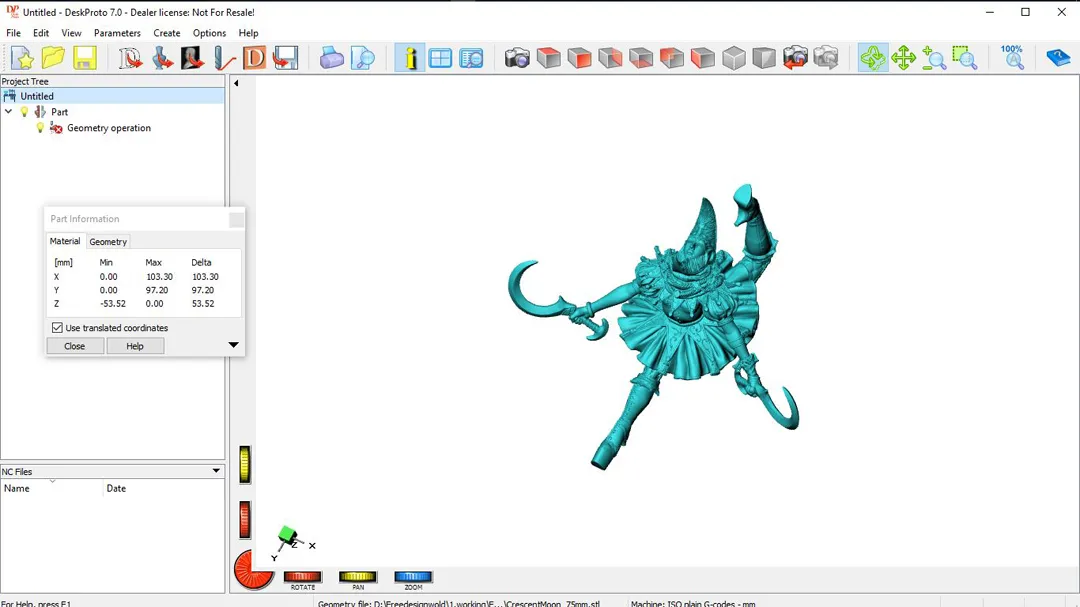Click the grayed camera next-view icon
1080x607 pixels.
826,58
